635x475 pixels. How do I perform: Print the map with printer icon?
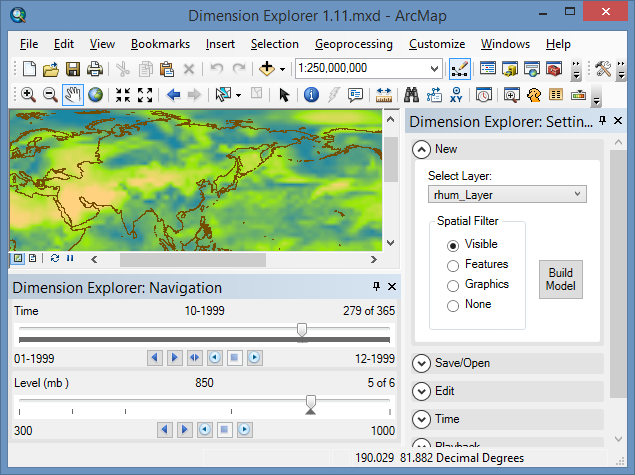95,69
